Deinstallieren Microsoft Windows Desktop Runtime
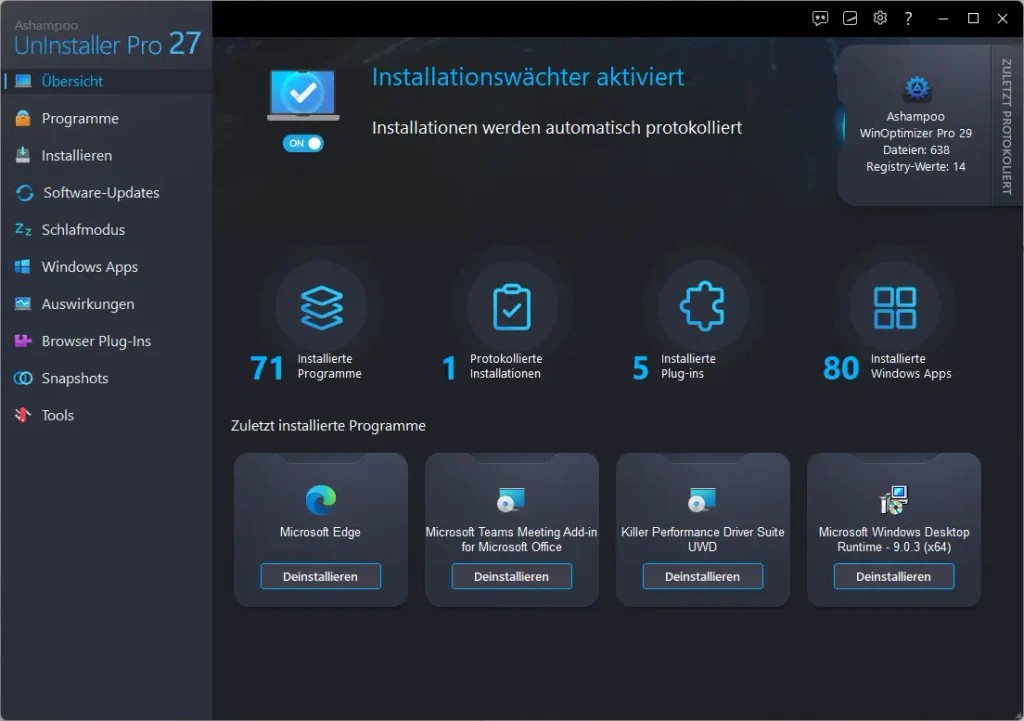The height and width of the screenshot is (721, 1024). click(x=893, y=576)
